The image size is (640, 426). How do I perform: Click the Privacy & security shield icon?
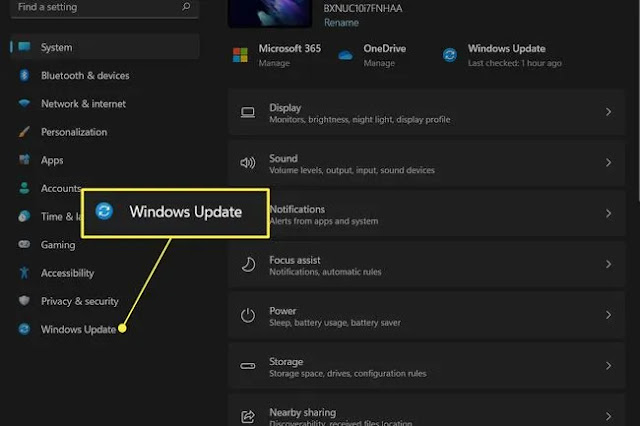(x=24, y=301)
